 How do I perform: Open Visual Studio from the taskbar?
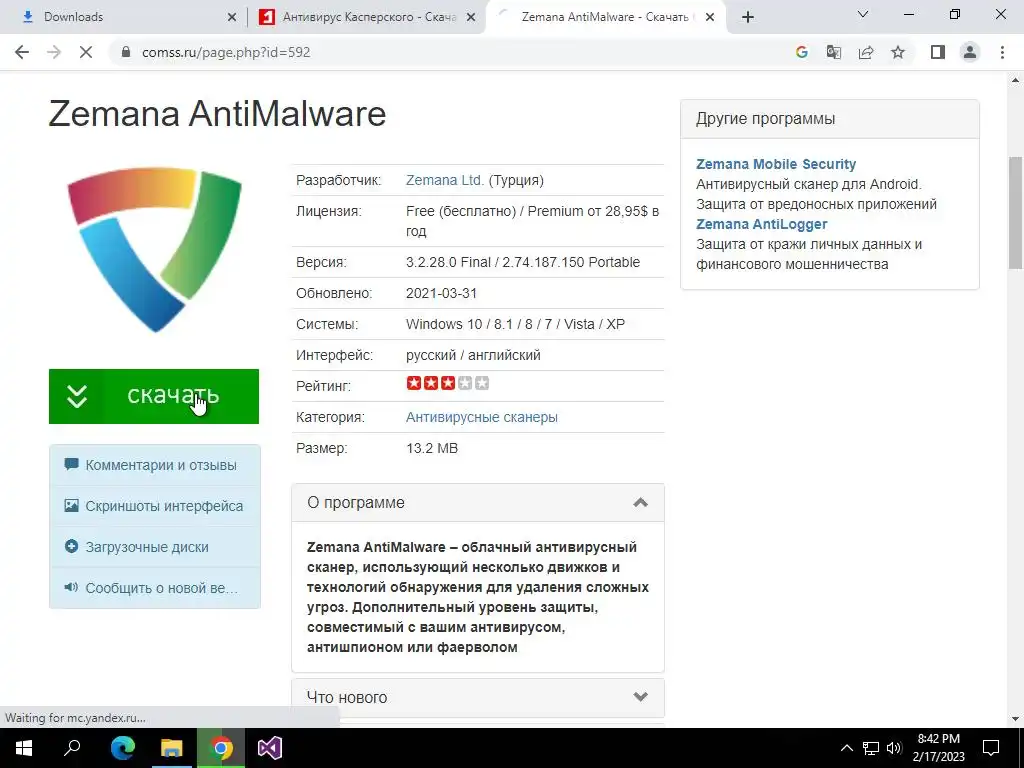[270, 748]
